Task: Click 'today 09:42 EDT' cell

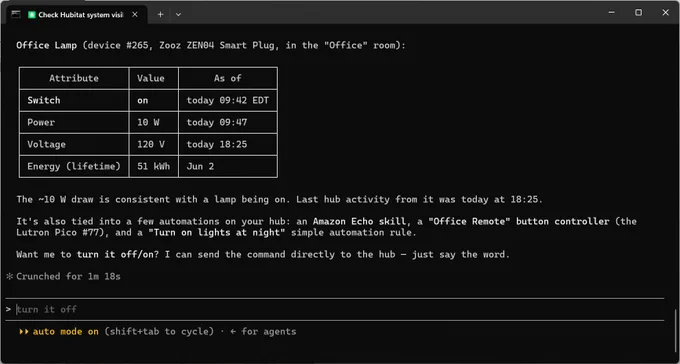Action: tap(228, 100)
